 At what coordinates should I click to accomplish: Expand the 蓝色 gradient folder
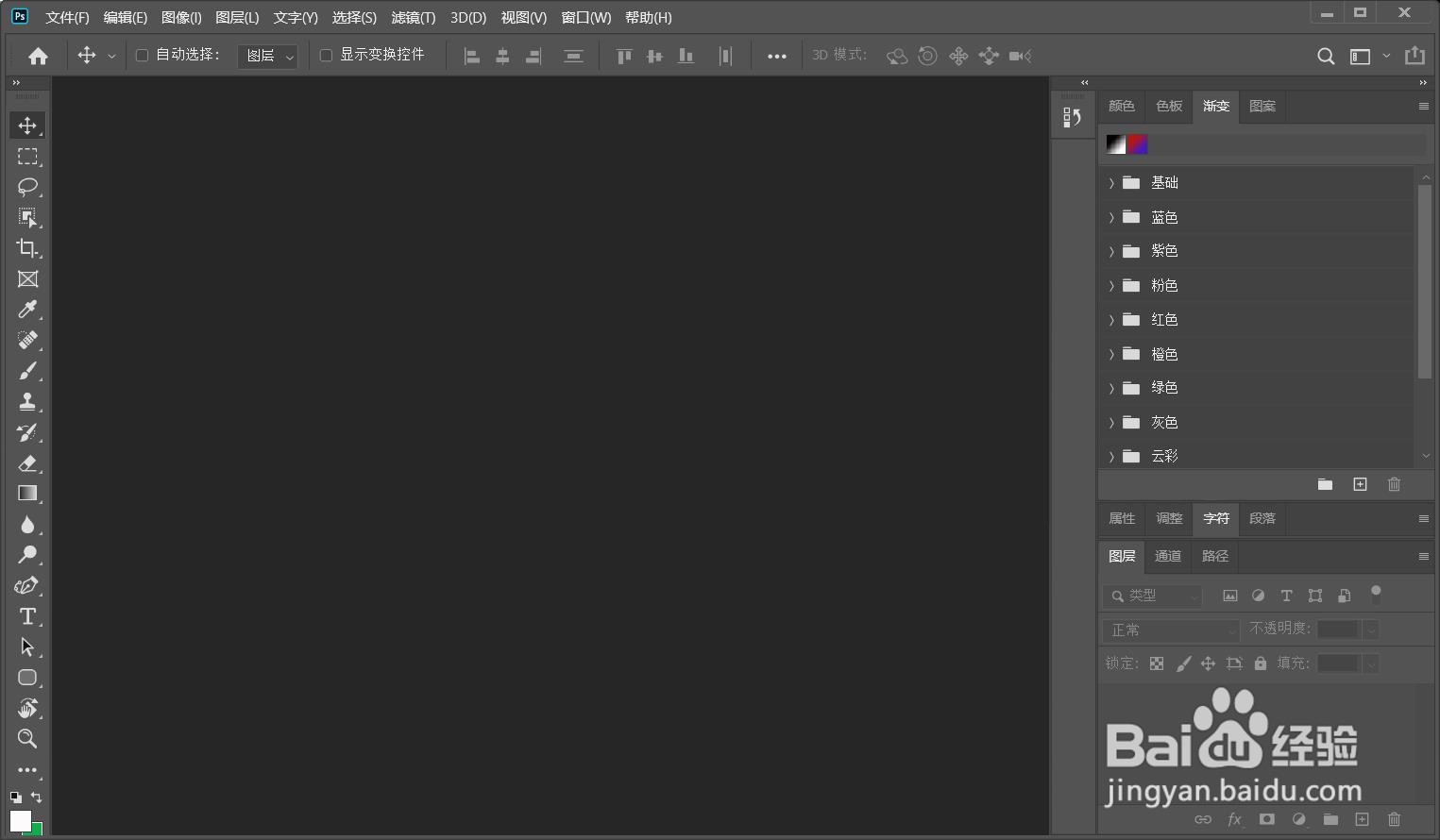[x=1111, y=217]
